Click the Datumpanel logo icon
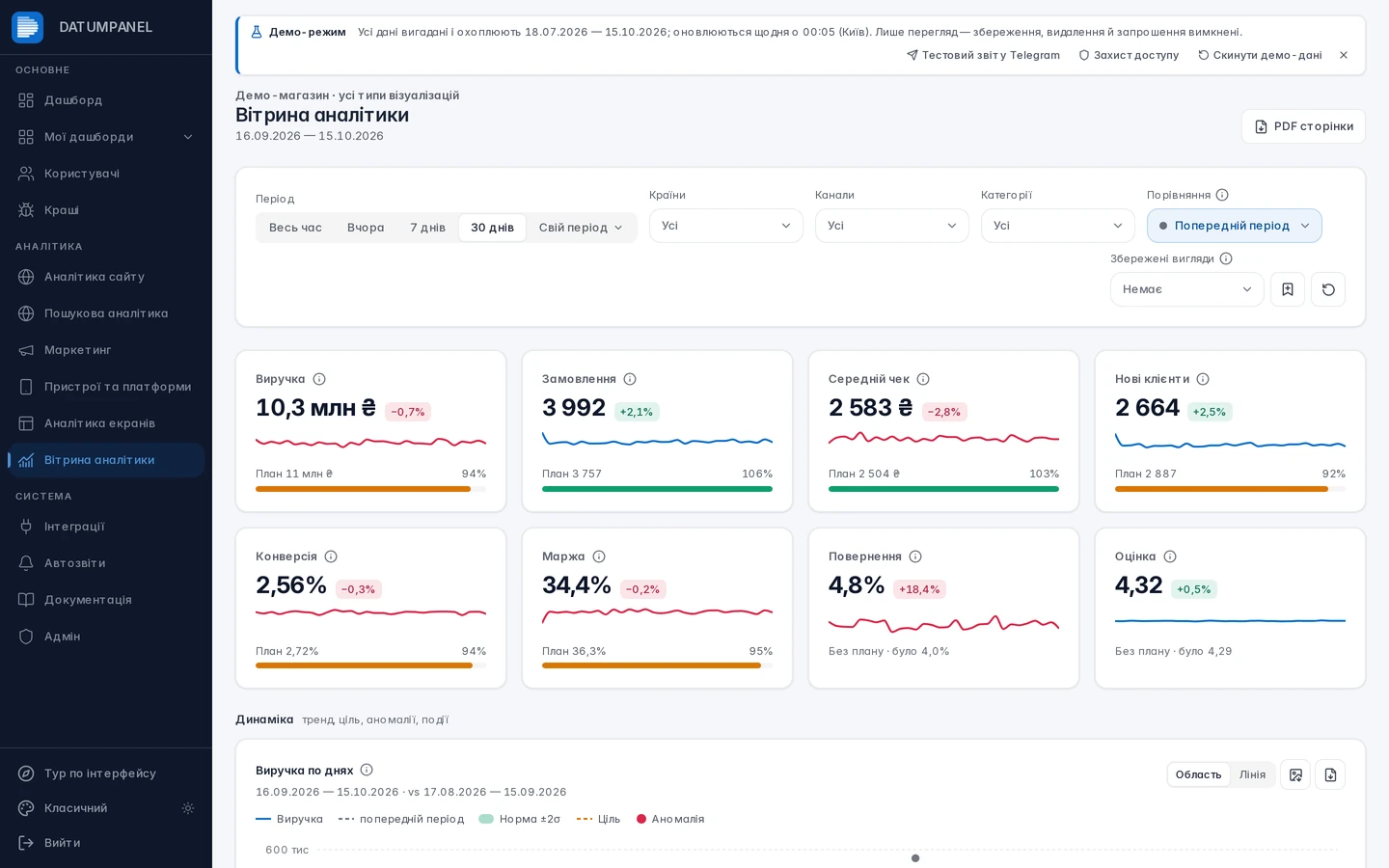This screenshot has width=1389, height=868. [27, 27]
